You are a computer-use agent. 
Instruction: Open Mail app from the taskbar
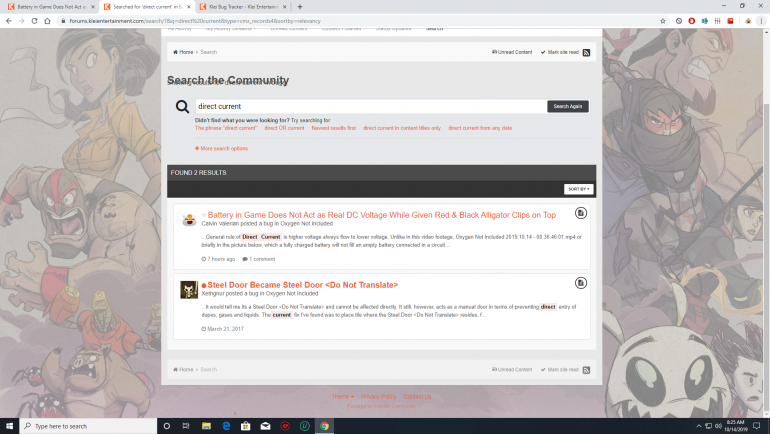(x=265, y=426)
